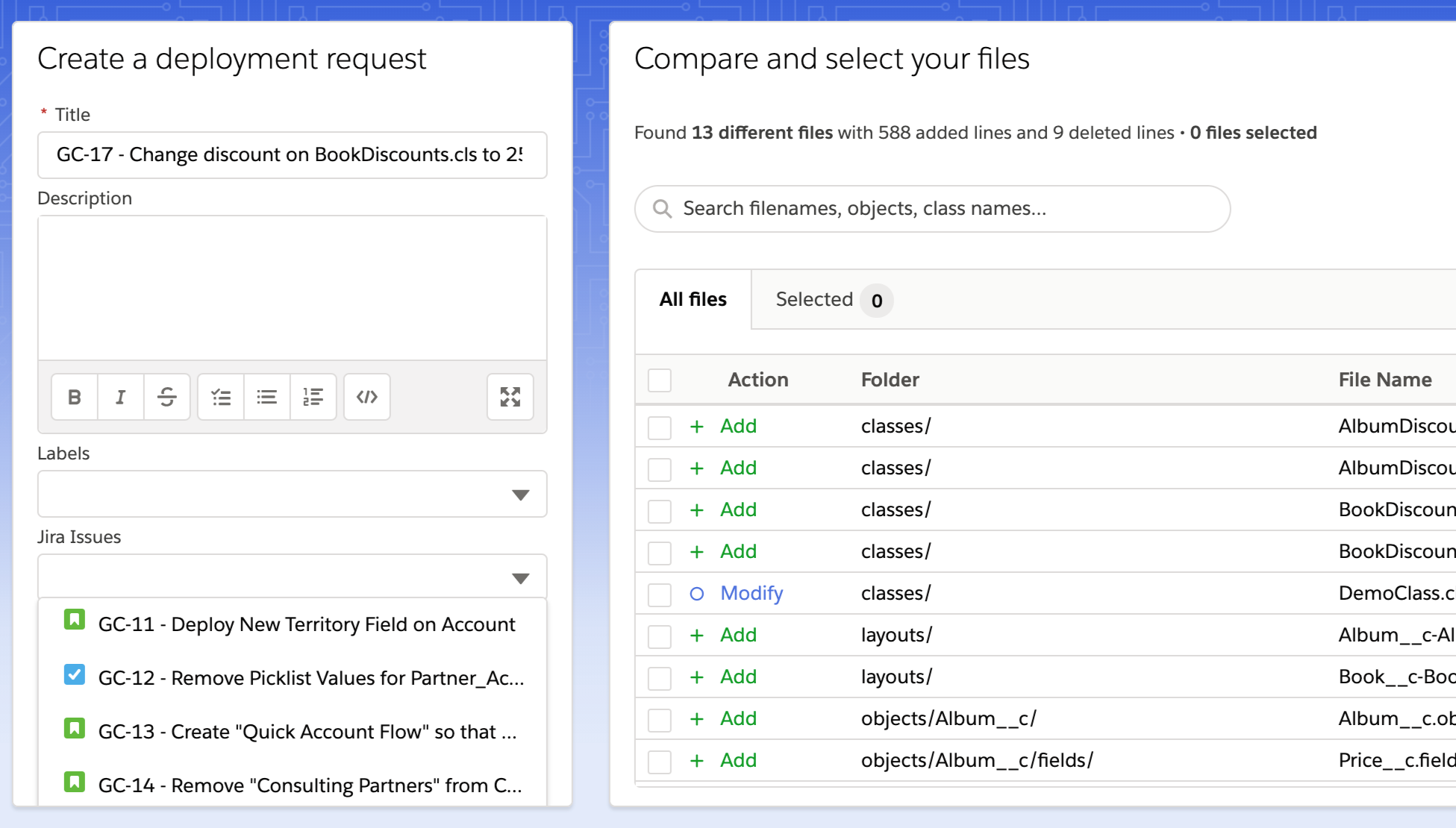Click Add on the first classes/ row
Image resolution: width=1456 pixels, height=828 pixels.
click(x=737, y=426)
